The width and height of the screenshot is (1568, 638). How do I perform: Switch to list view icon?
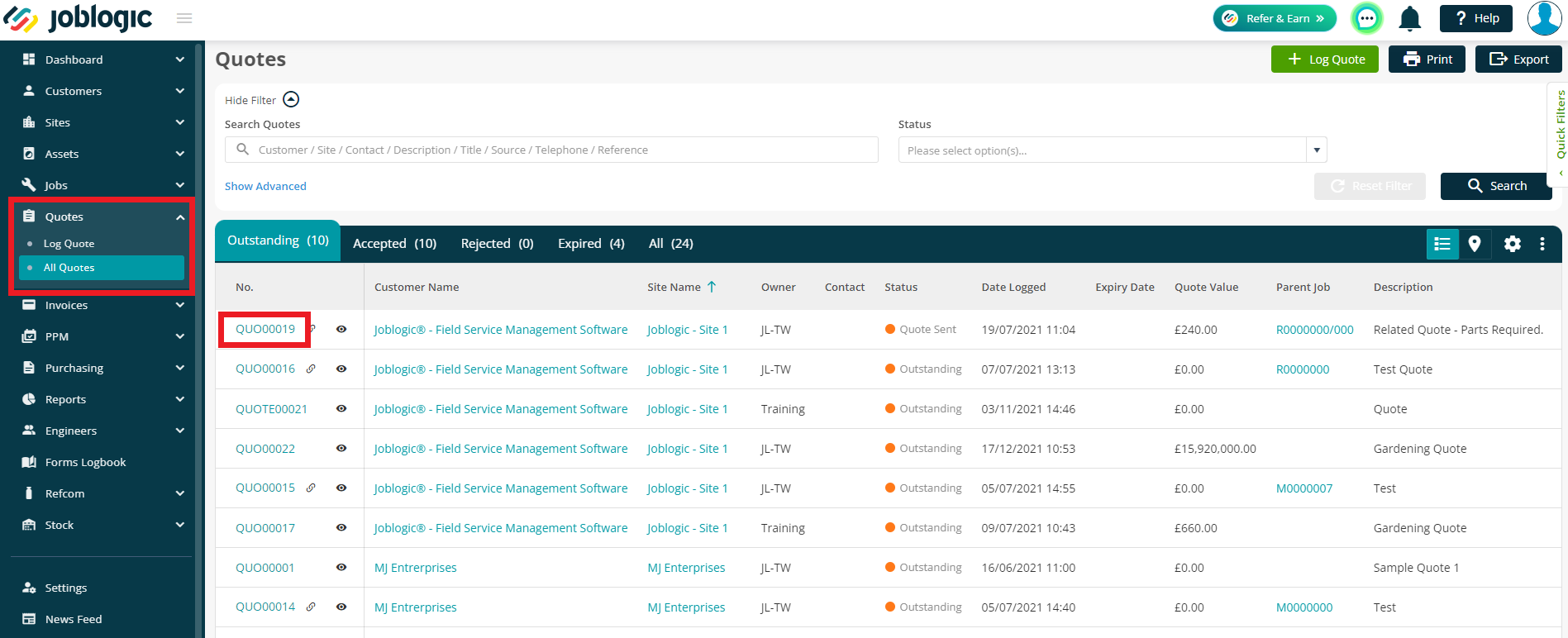pos(1442,244)
